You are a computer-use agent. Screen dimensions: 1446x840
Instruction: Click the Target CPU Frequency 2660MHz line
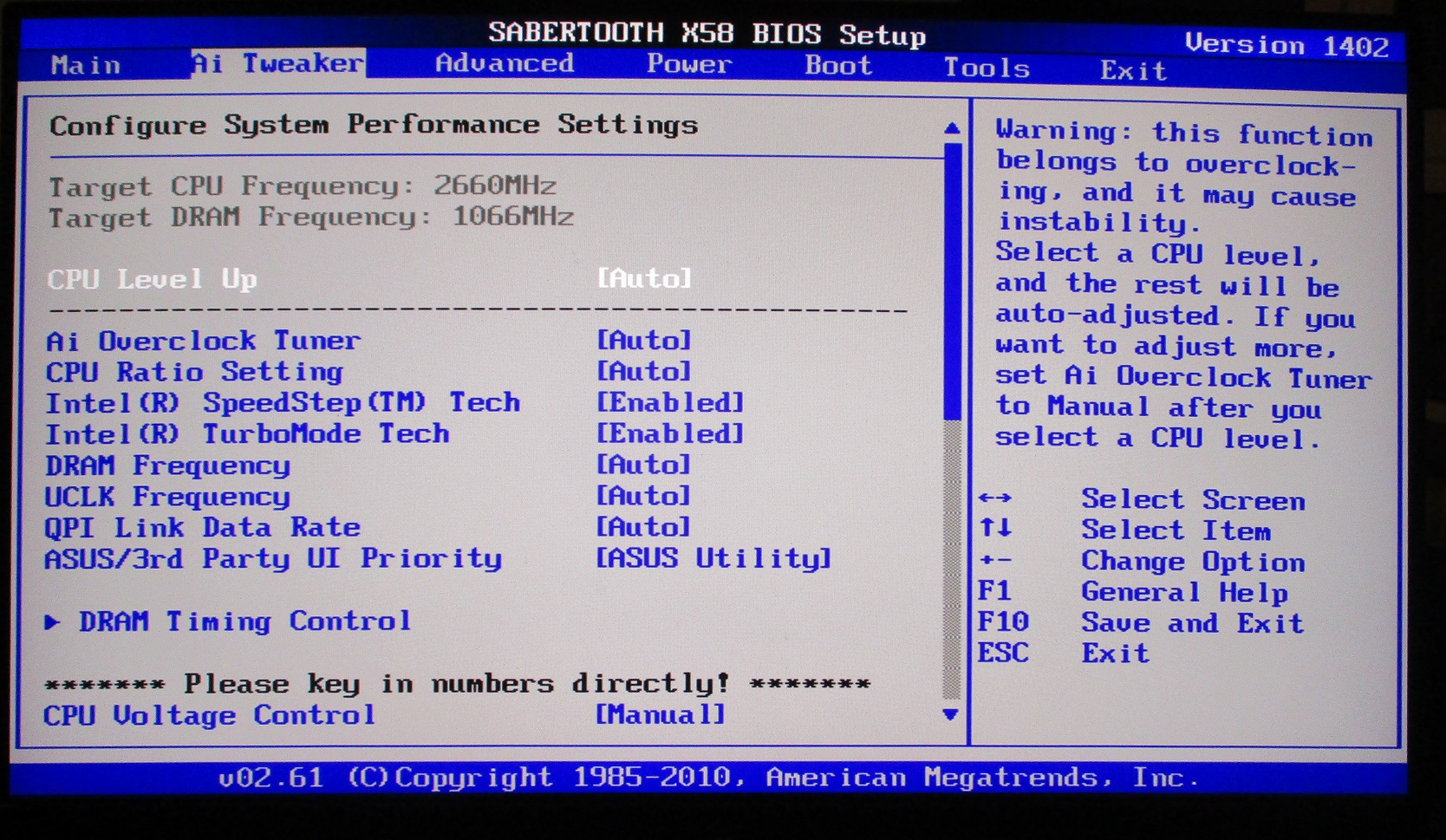click(x=303, y=186)
